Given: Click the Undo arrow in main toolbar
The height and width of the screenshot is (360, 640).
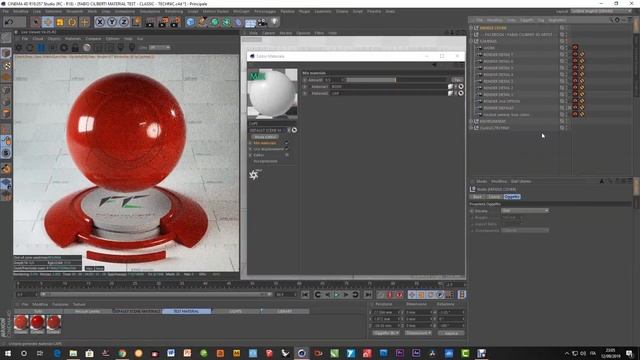Looking at the screenshot, I should pyautogui.click(x=9, y=22).
